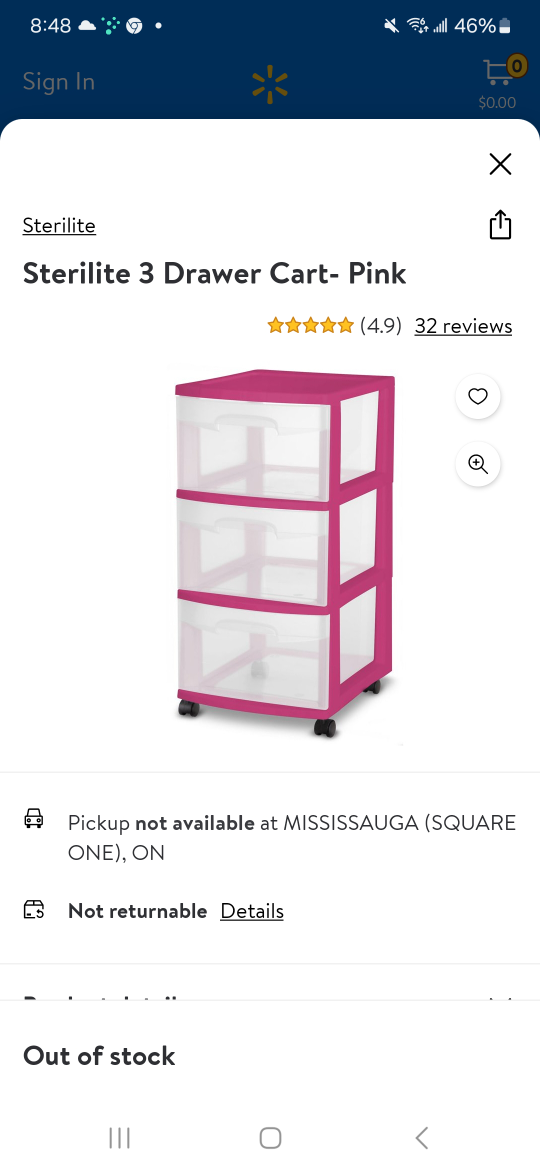Screen dimensions: 540x1170
Task: Close the product details sheet
Action: 500,163
